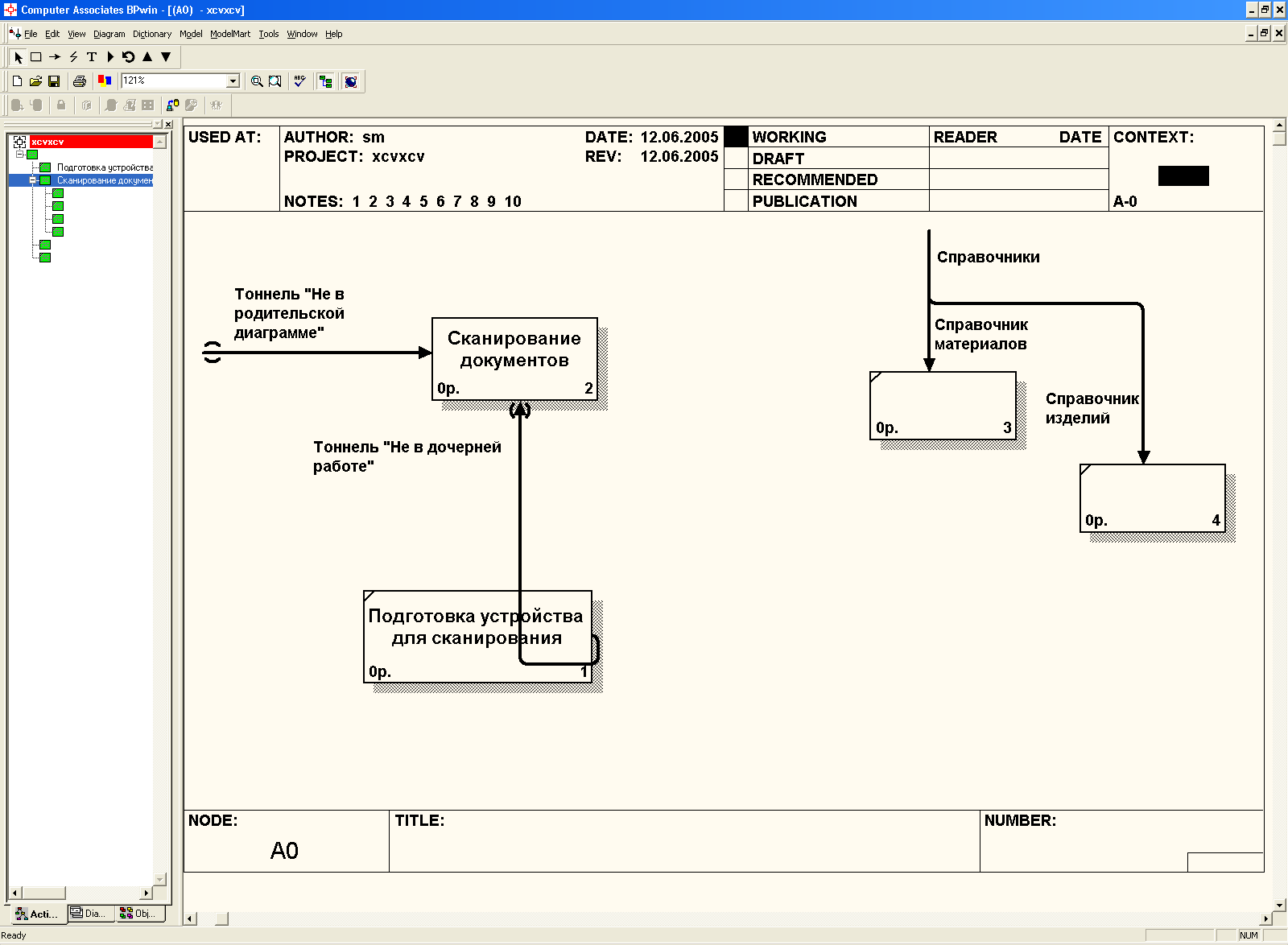Screen dimensions: 1288x945
Task: Go to child diagram with down triangle
Action: point(166,57)
